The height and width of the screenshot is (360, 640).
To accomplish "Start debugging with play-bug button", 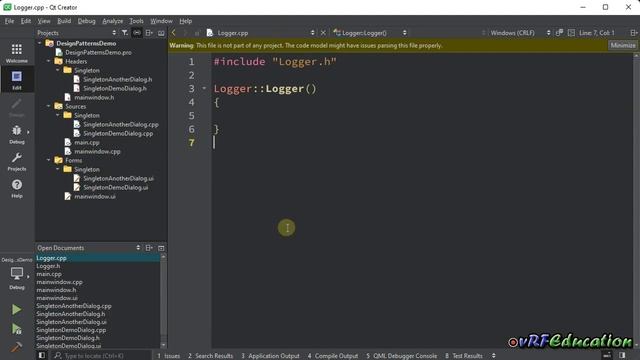I will click(16, 329).
